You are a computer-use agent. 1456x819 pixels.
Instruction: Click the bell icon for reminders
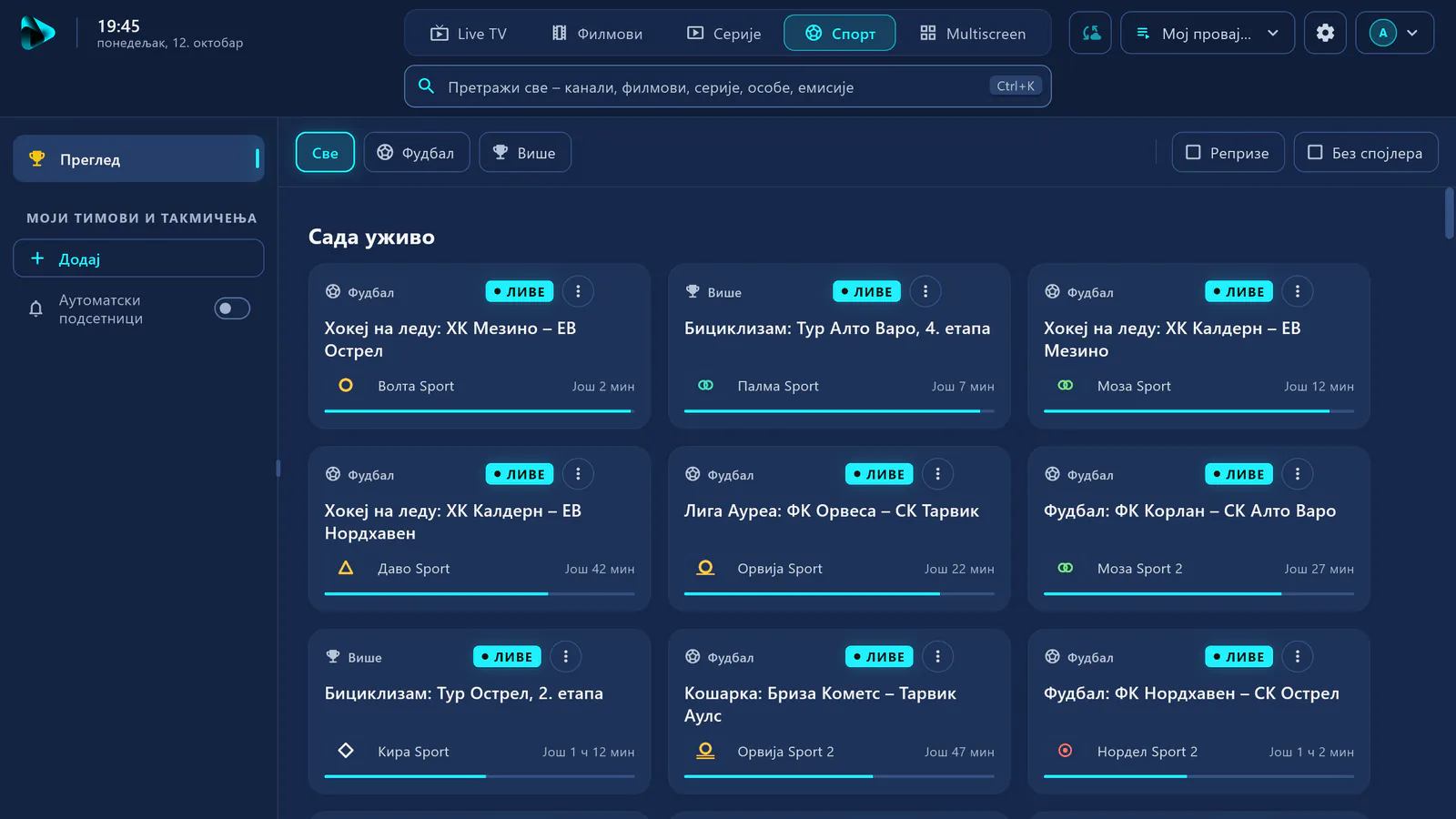click(x=36, y=308)
